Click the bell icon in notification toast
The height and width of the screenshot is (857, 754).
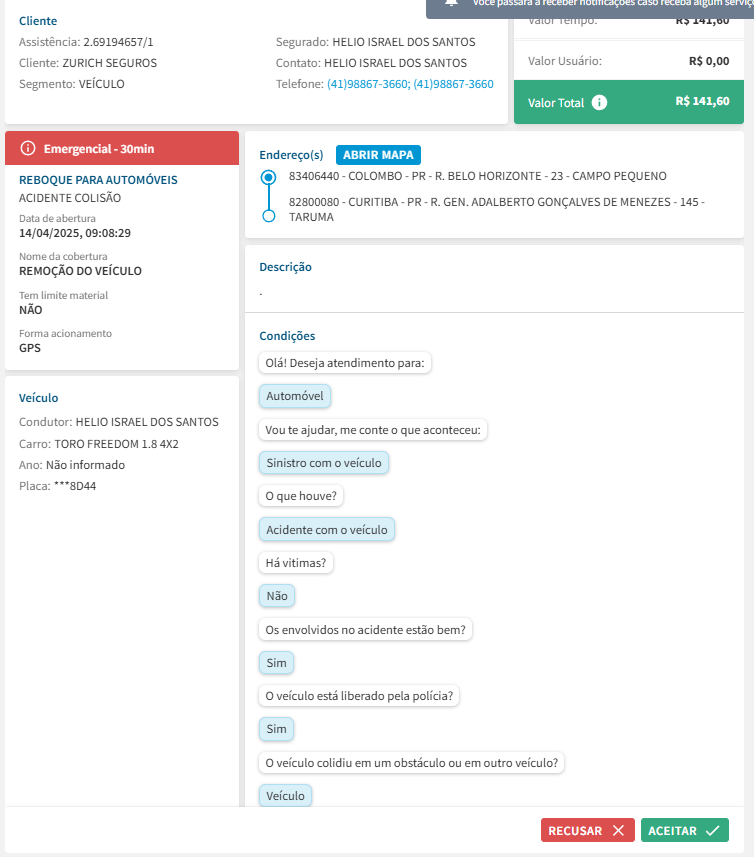coord(452,3)
